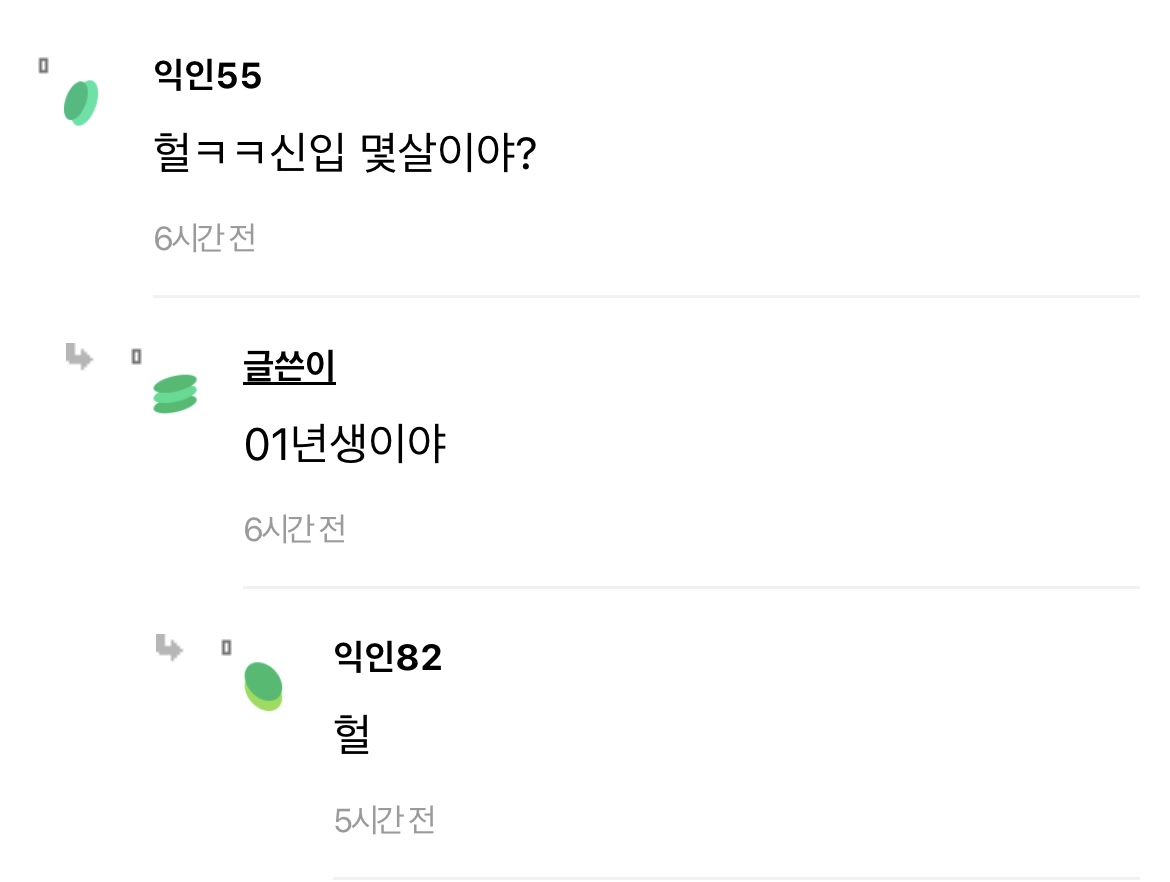This screenshot has height=882, width=1170.
Task: Click 익인55's green profile avatar
Action: 80,102
